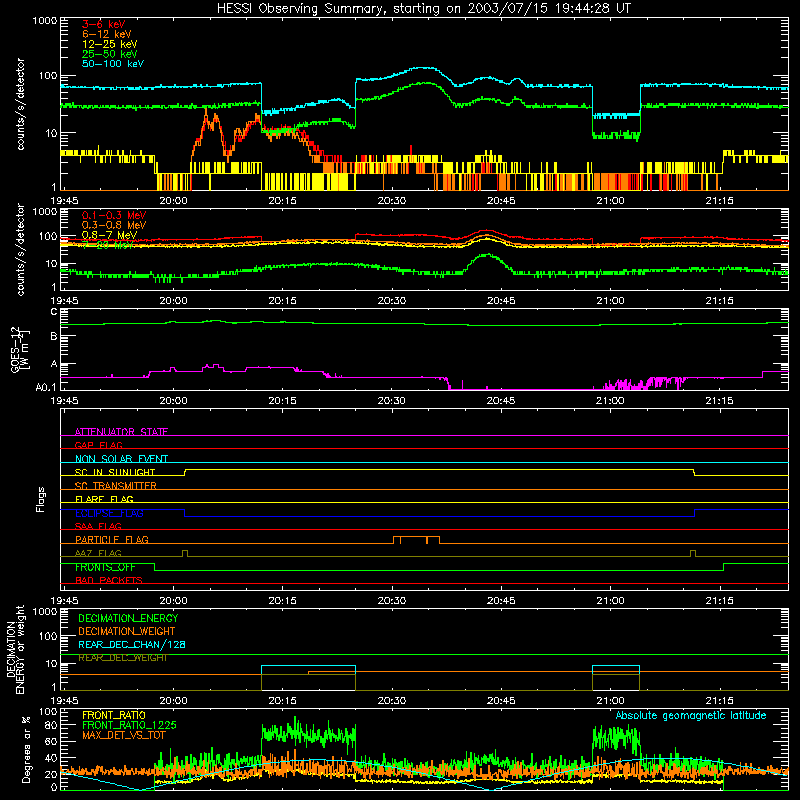This screenshot has width=800, height=800.
Task: Click the vertical Flags axis title
Action: [40, 499]
